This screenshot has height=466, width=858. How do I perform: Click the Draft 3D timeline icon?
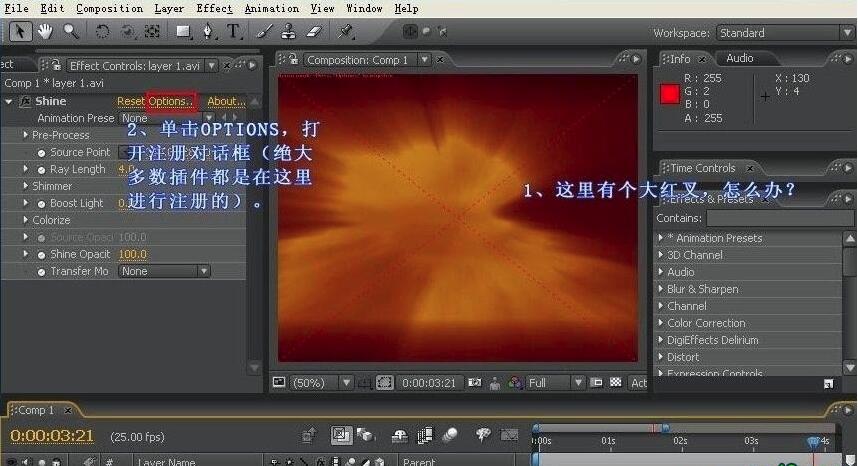[366, 435]
